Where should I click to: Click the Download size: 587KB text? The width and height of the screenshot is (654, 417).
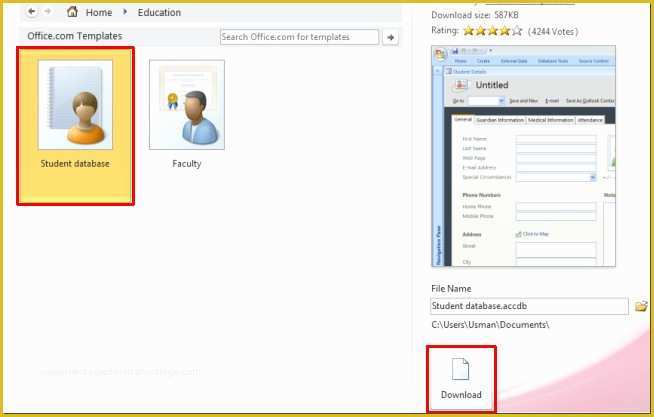coord(475,15)
